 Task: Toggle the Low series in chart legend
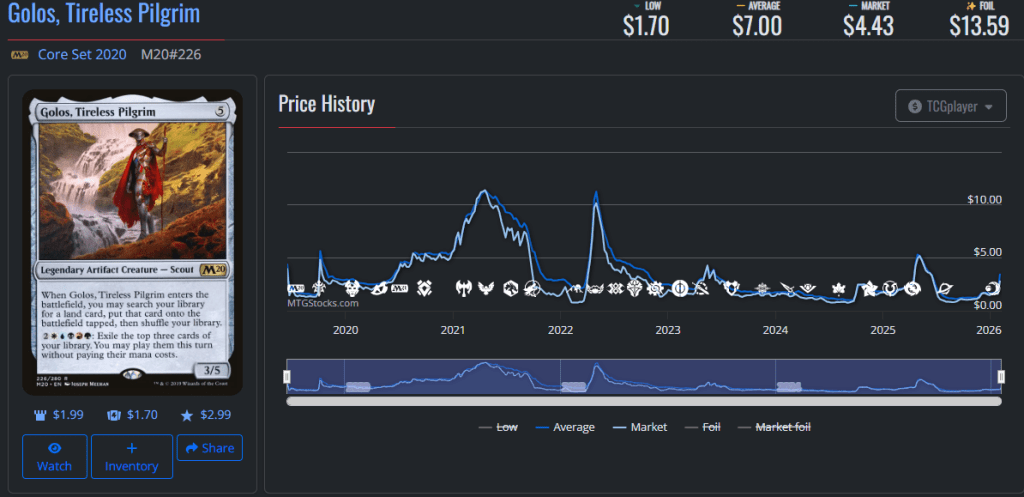point(498,427)
